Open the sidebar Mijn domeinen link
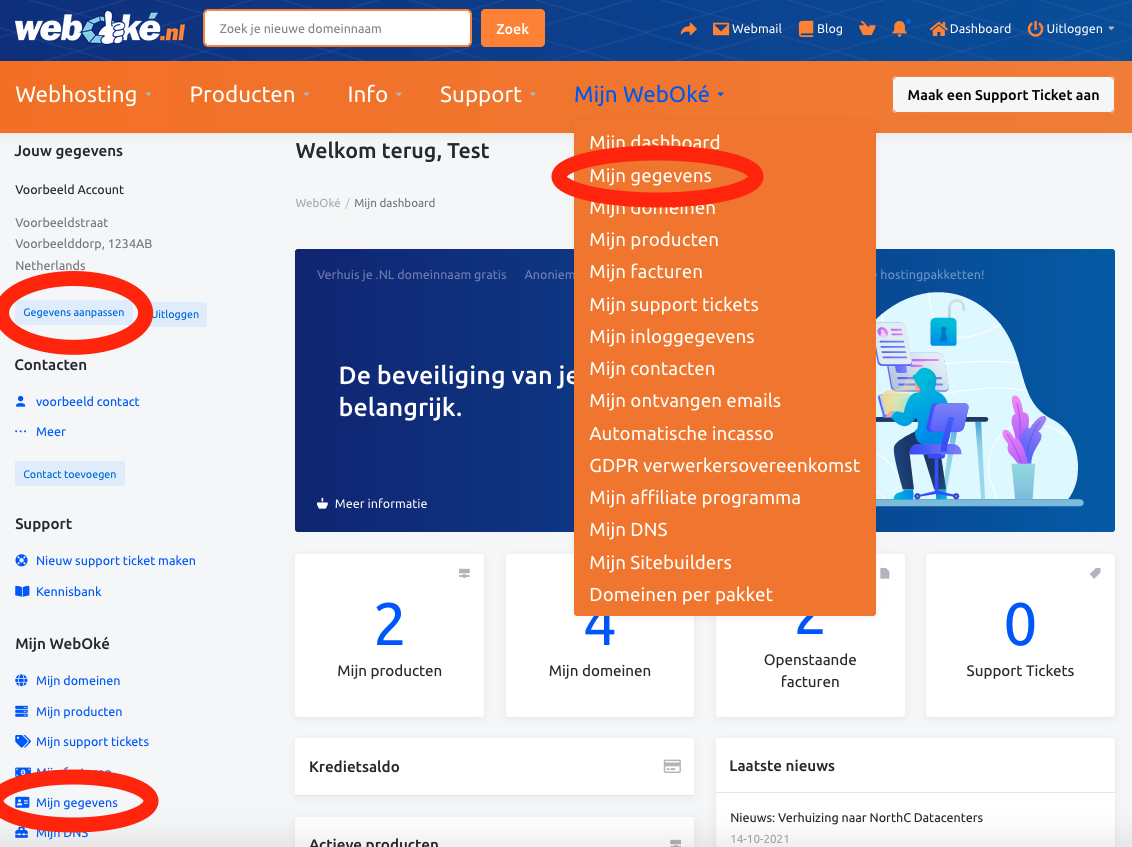Viewport: 1132px width, 847px height. (78, 680)
